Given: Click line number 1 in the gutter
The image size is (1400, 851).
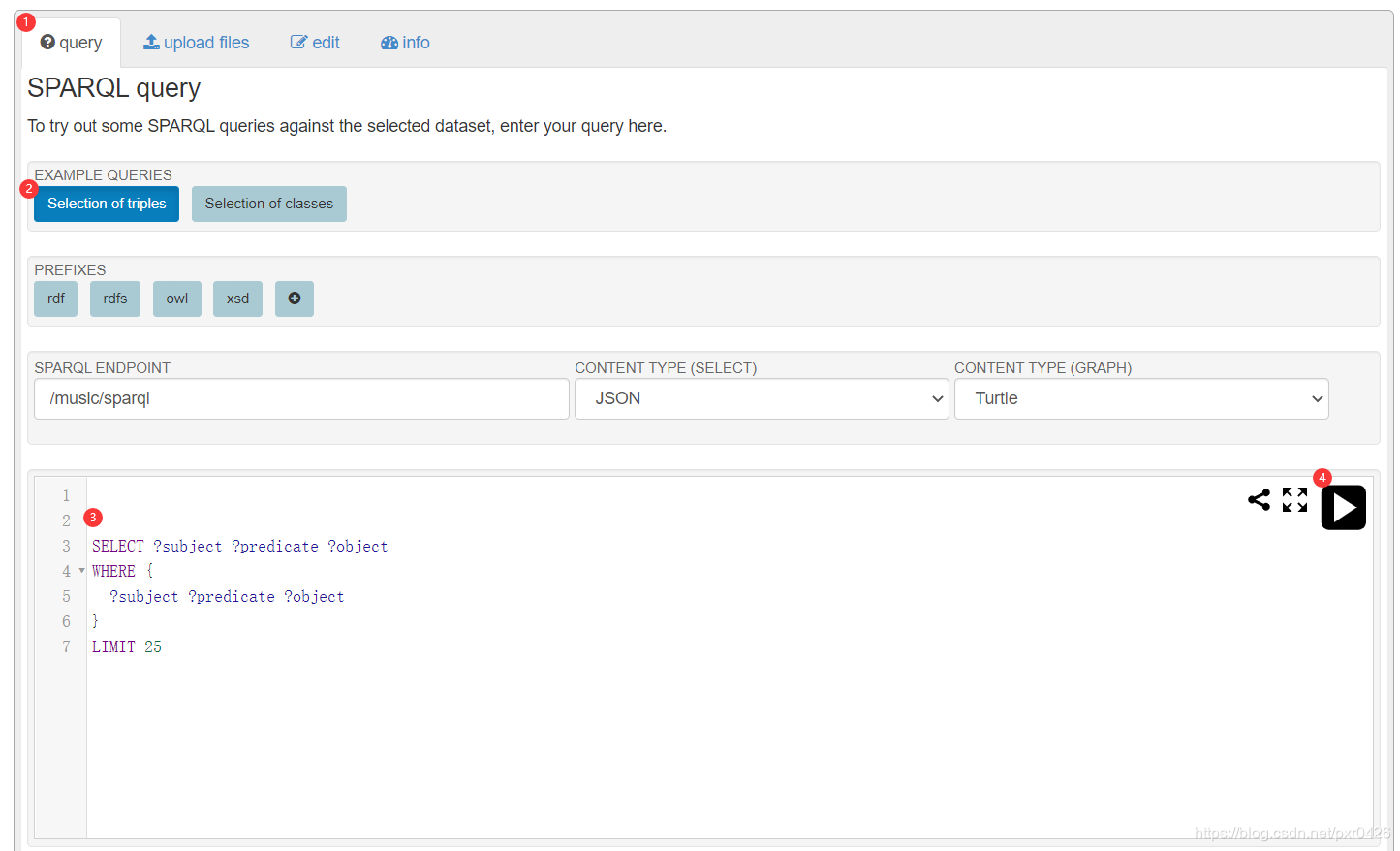Looking at the screenshot, I should coord(66,496).
